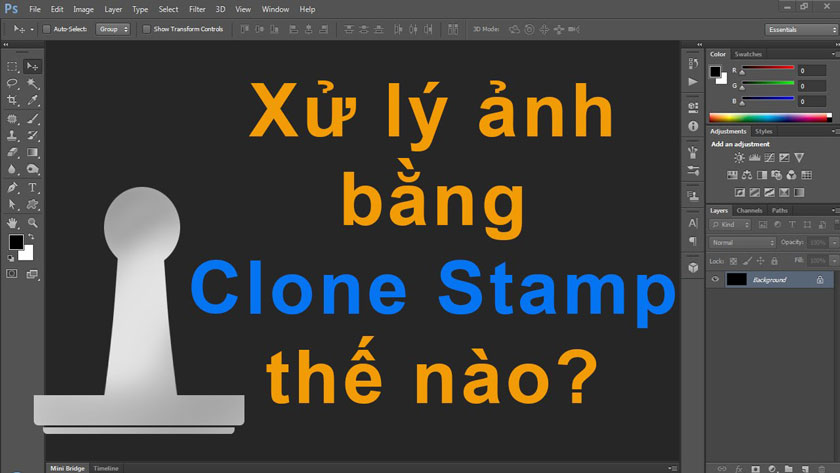The height and width of the screenshot is (473, 840).
Task: Toggle lock all padlock icon in Lock row
Action: click(x=774, y=261)
